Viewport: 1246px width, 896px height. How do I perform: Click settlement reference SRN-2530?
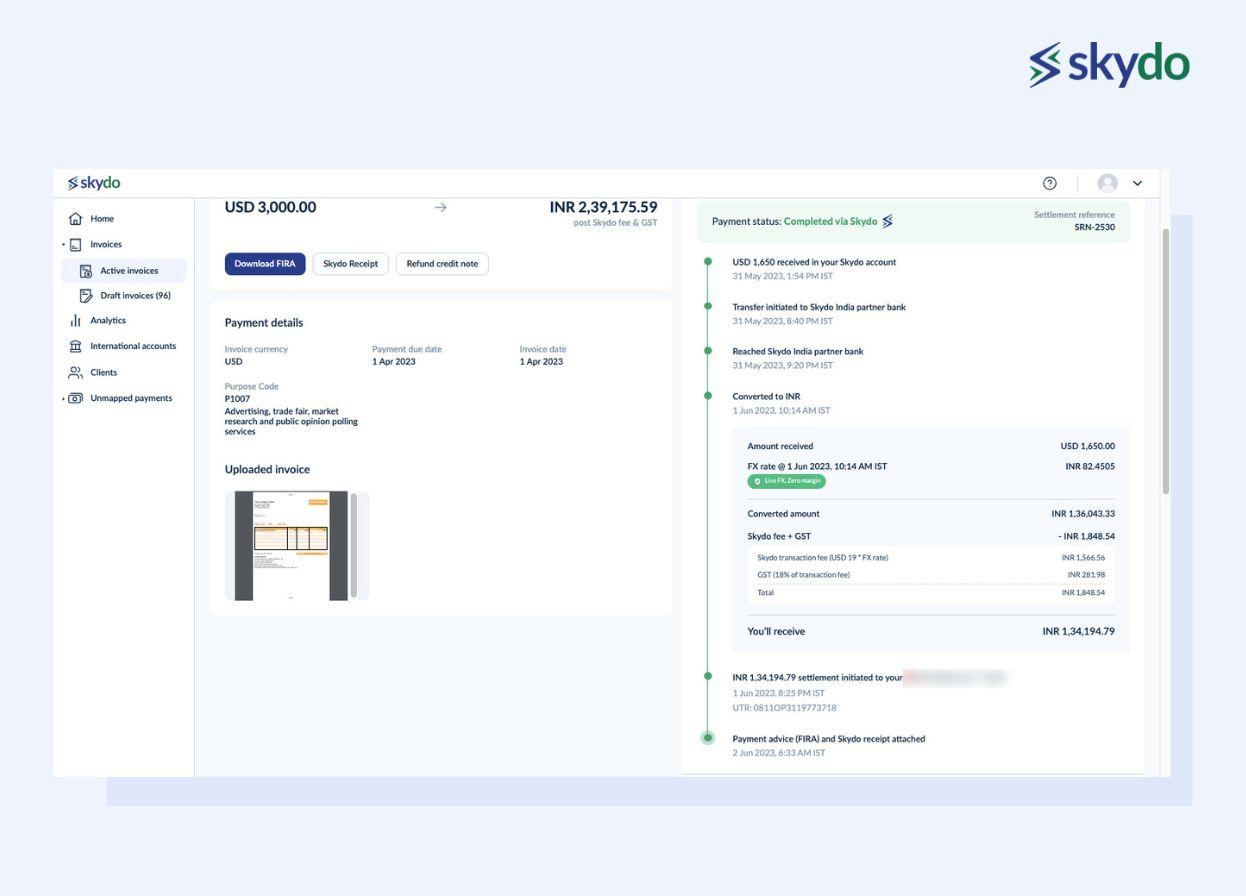click(1094, 227)
